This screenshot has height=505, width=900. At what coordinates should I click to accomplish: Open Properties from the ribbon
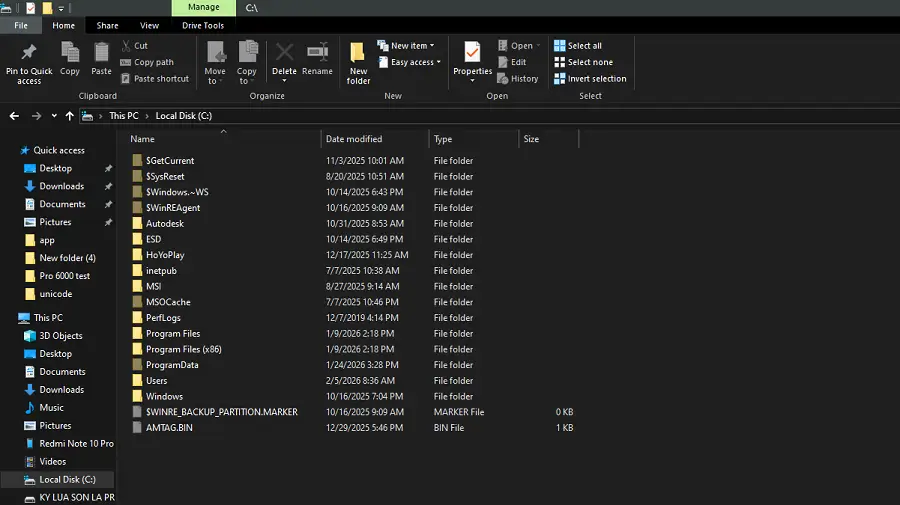pos(472,53)
